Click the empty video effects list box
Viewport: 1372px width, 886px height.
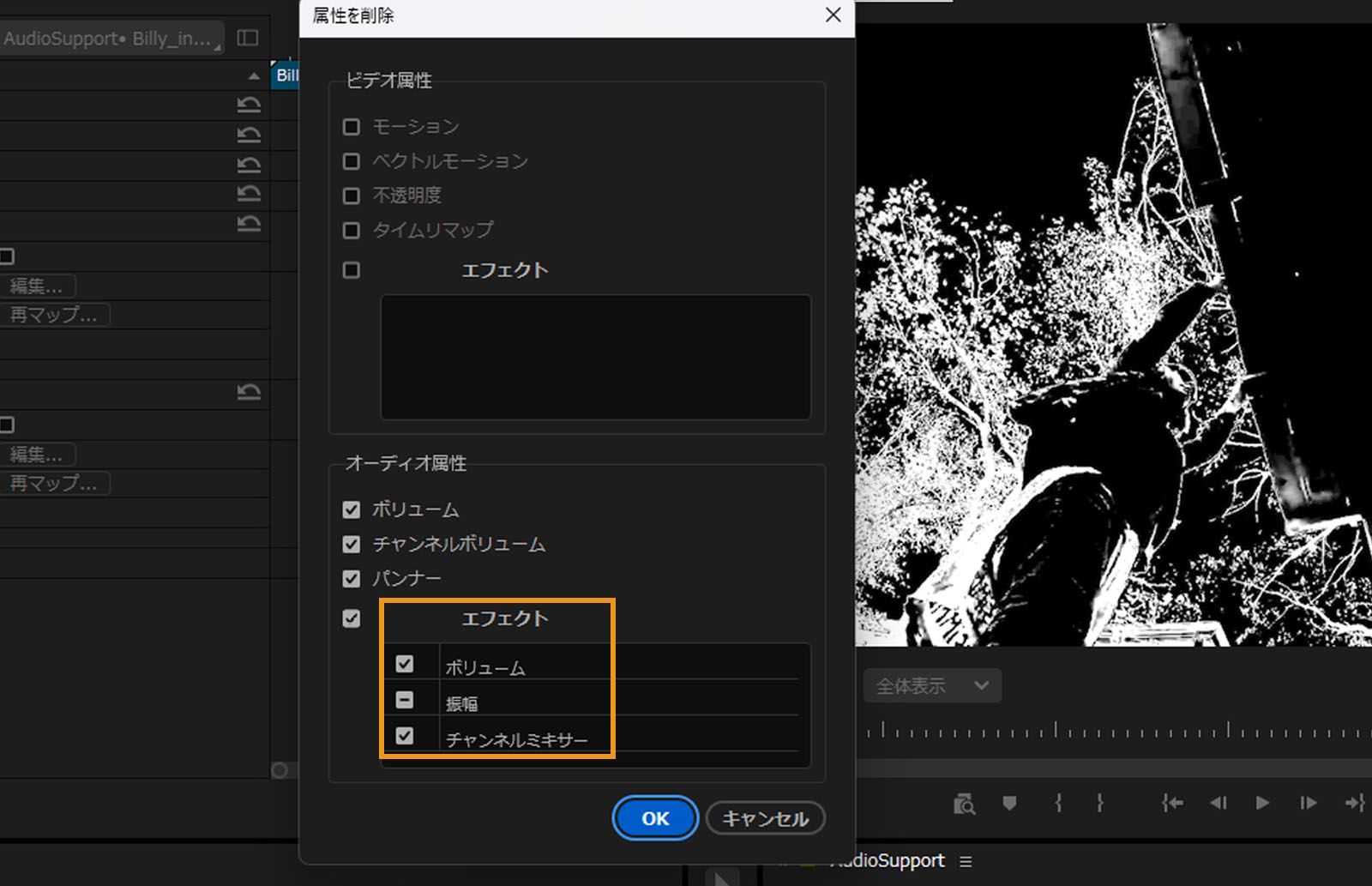595,357
